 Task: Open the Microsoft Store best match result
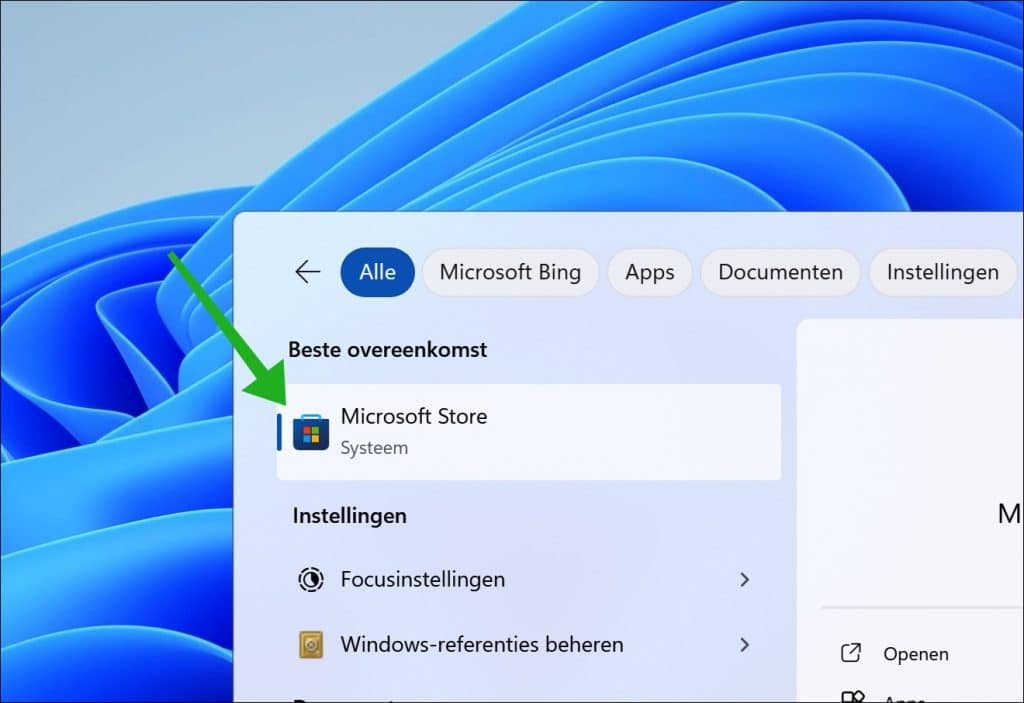(x=528, y=432)
